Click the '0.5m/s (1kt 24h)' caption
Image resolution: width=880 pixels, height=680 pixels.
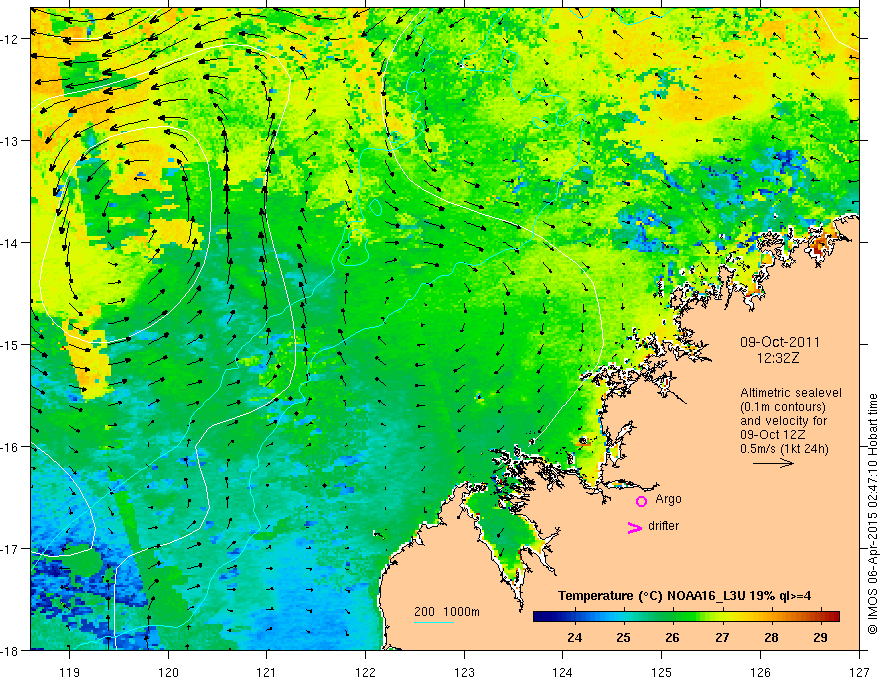tap(784, 449)
